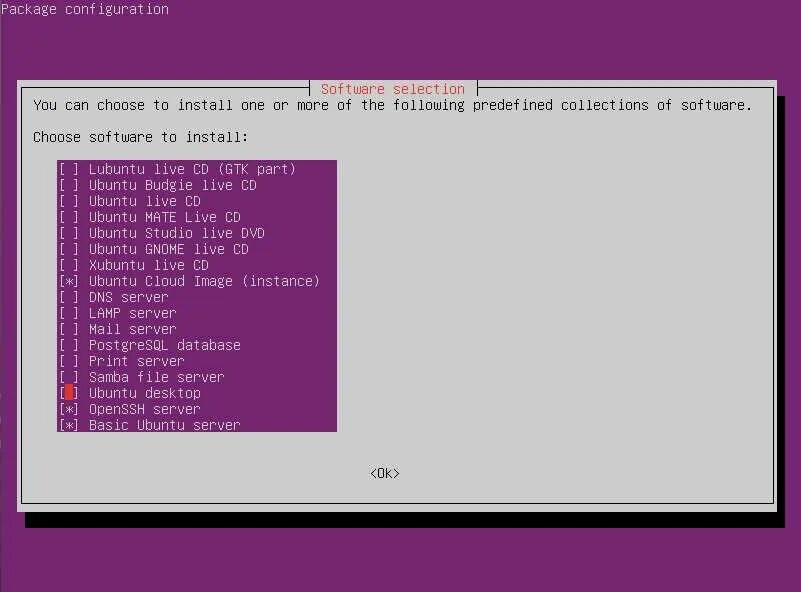Check the Mail server box
Image resolution: width=801 pixels, height=592 pixels.
69,329
